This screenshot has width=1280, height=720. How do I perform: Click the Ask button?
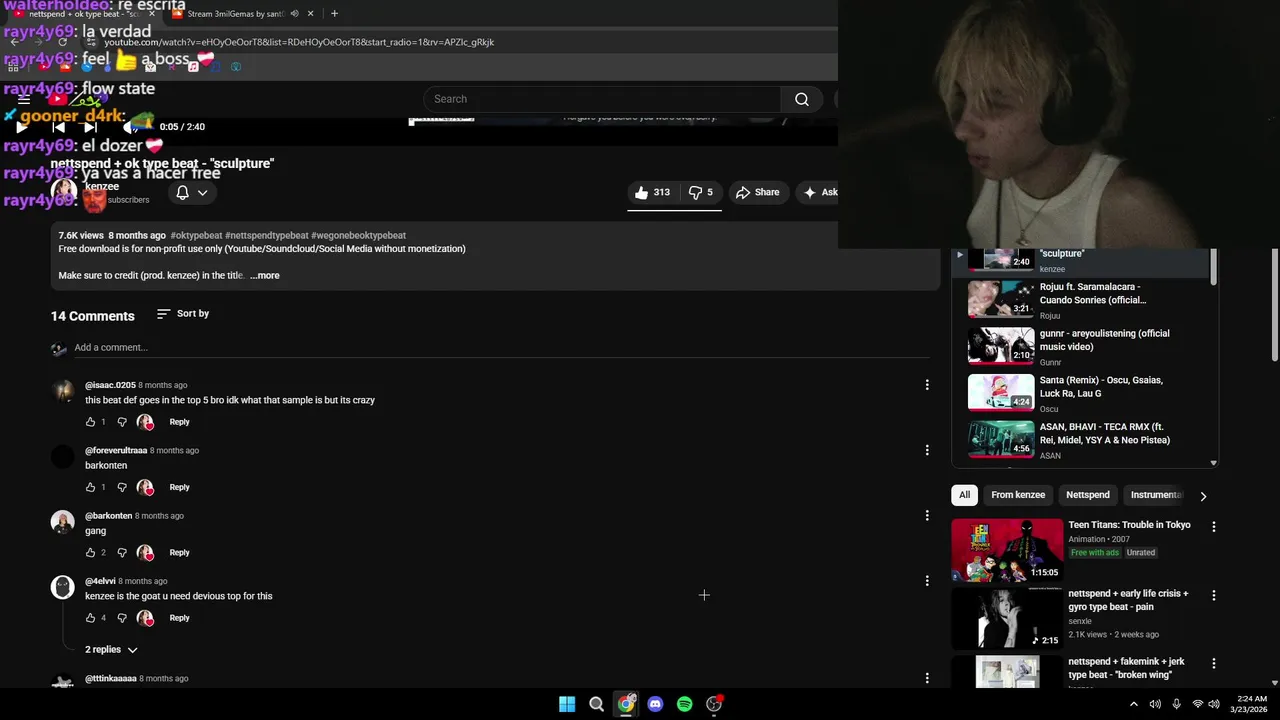[x=820, y=192]
